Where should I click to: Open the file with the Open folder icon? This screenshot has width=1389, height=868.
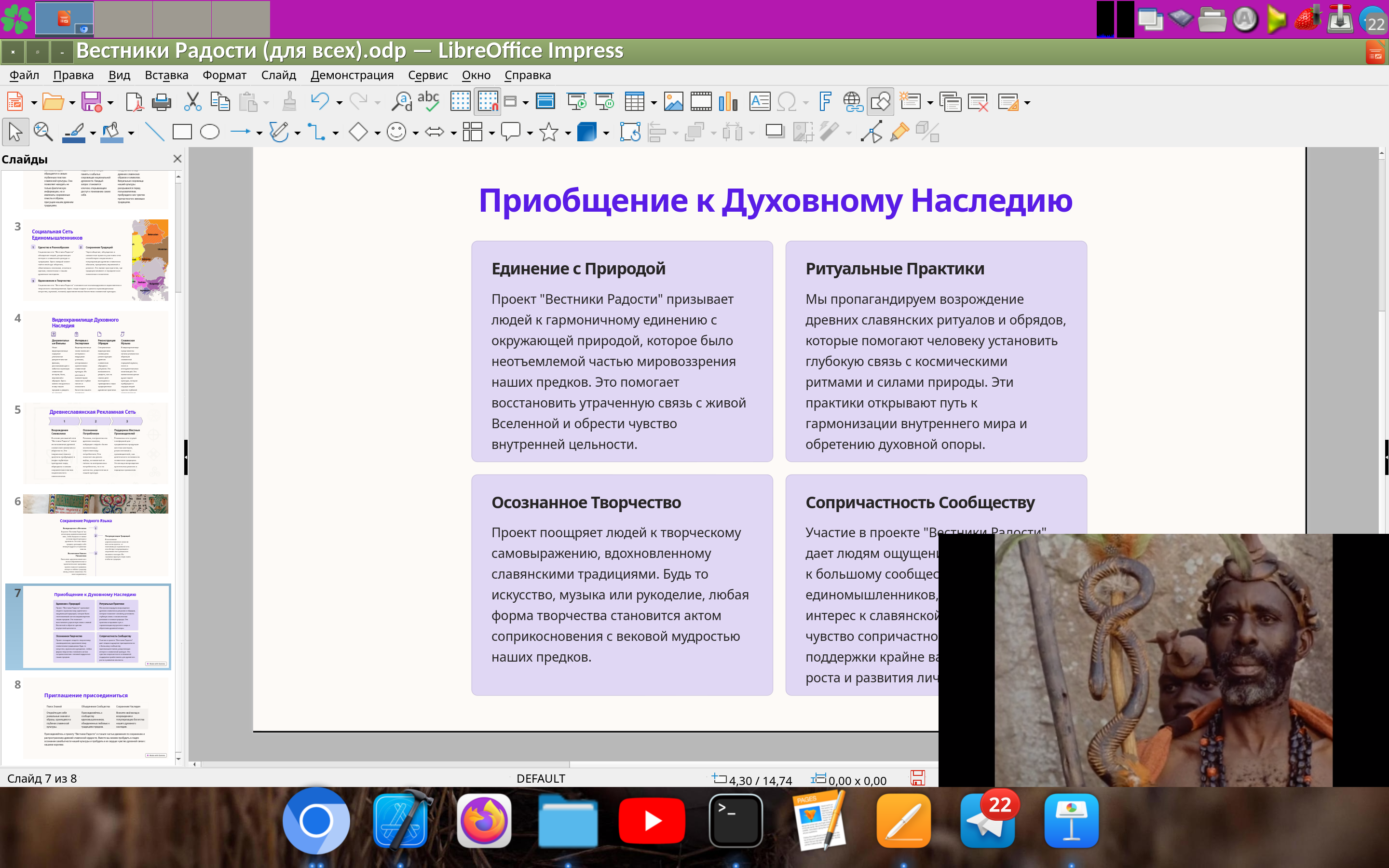tap(53, 102)
